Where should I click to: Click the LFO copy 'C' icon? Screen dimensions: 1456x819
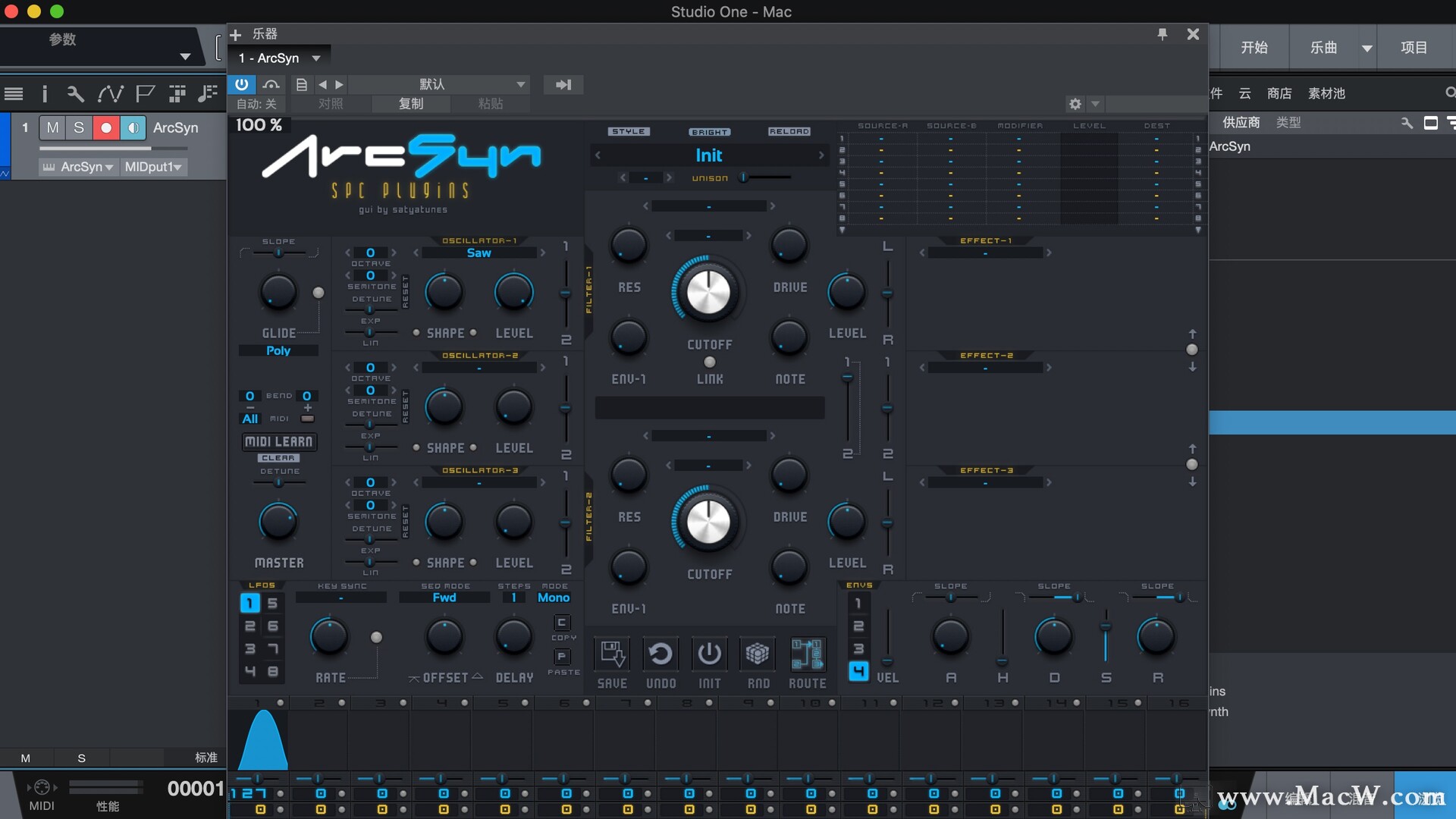pyautogui.click(x=562, y=623)
